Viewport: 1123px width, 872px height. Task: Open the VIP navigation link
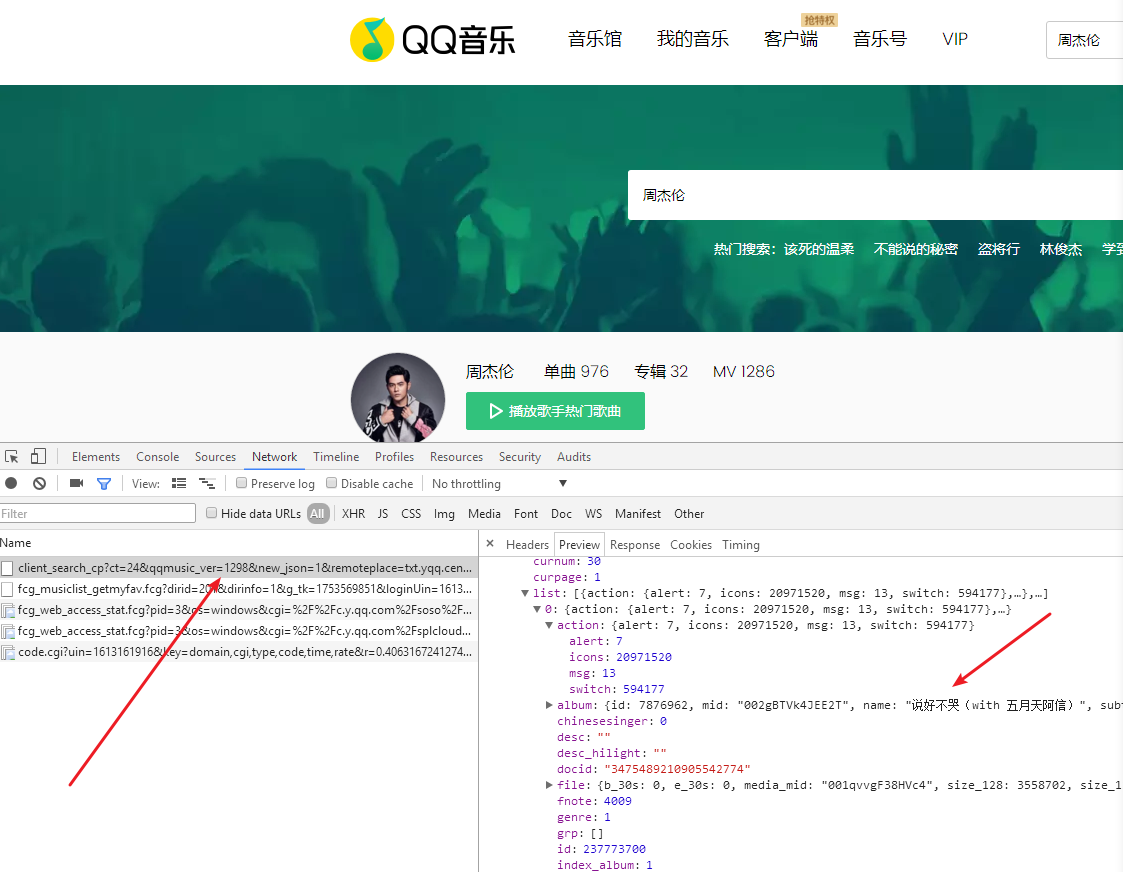pos(955,39)
